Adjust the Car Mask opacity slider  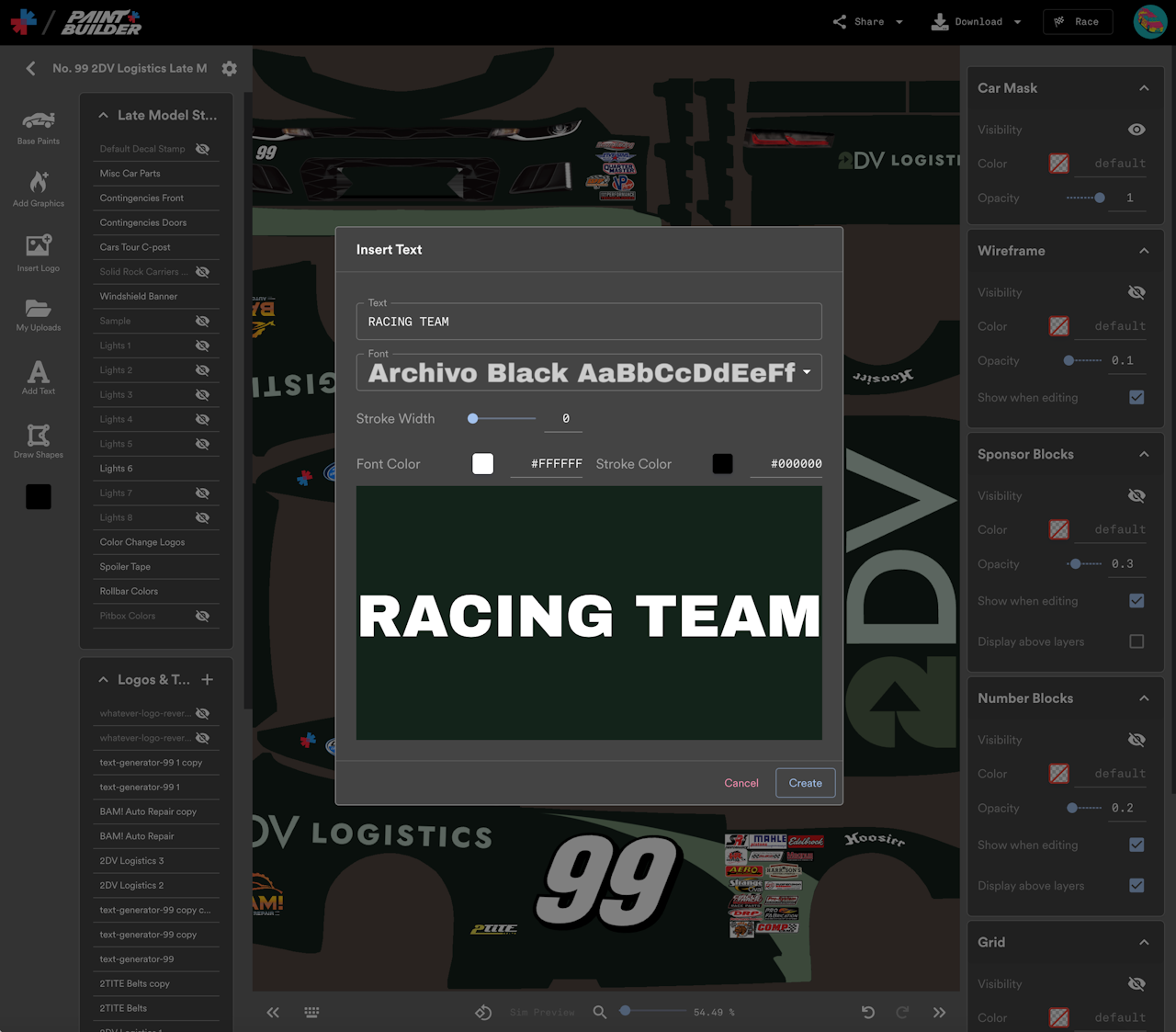coord(1086,198)
